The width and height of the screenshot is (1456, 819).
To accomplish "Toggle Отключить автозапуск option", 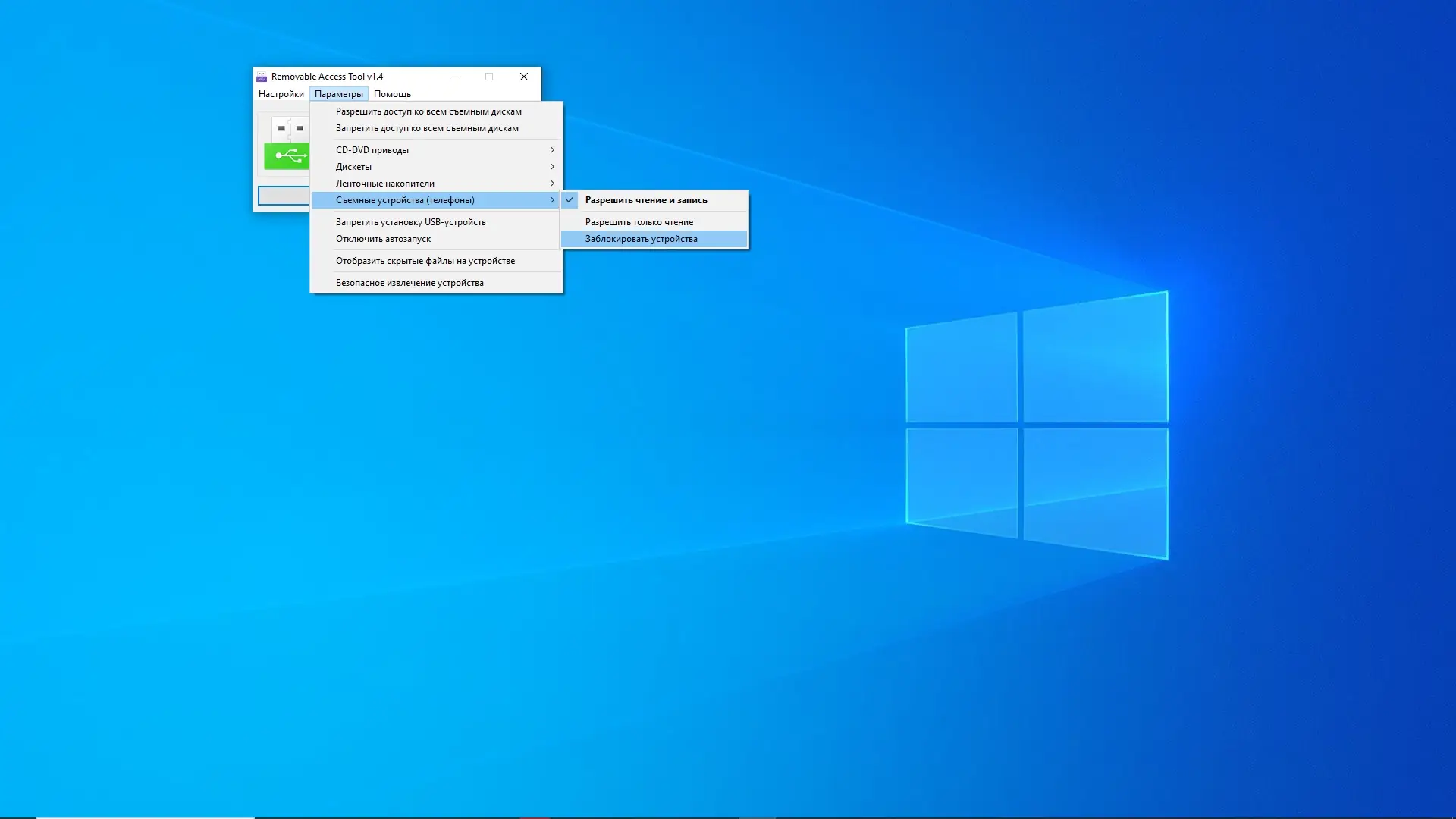I will 383,239.
